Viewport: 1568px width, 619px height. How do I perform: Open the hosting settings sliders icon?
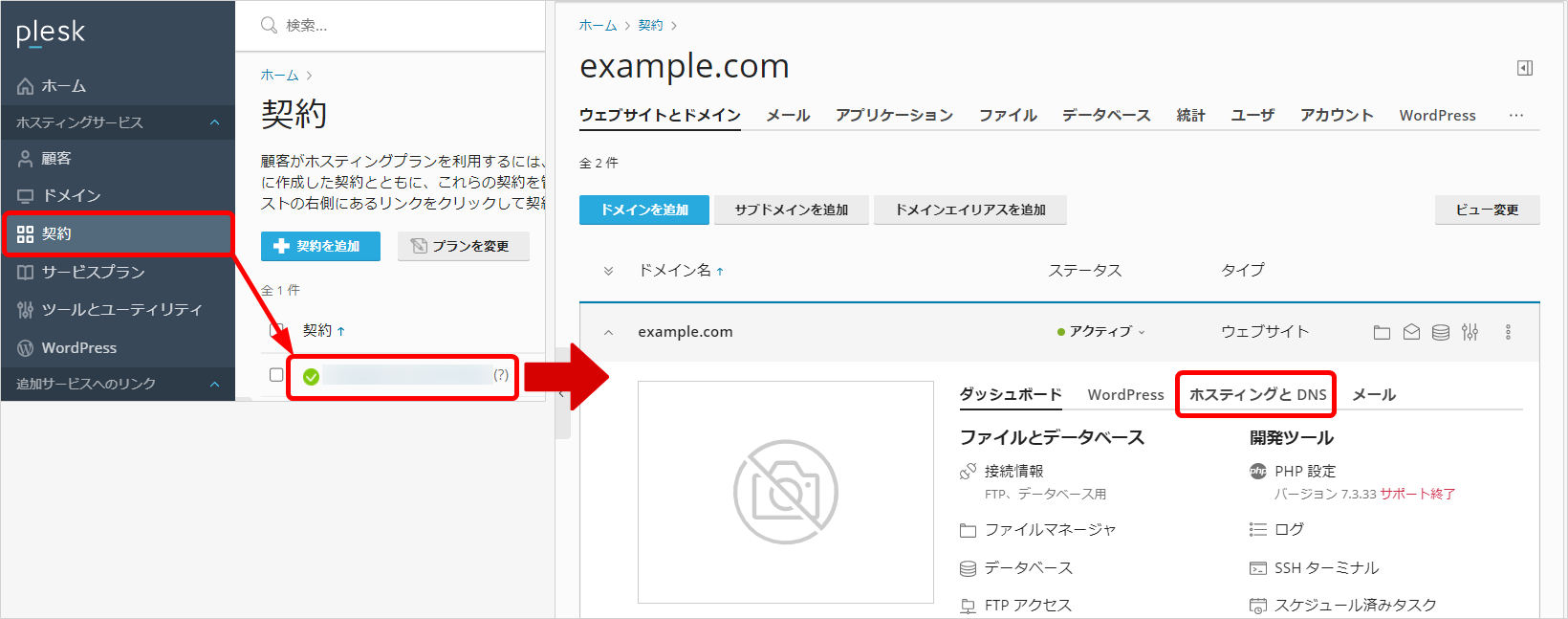point(1470,332)
